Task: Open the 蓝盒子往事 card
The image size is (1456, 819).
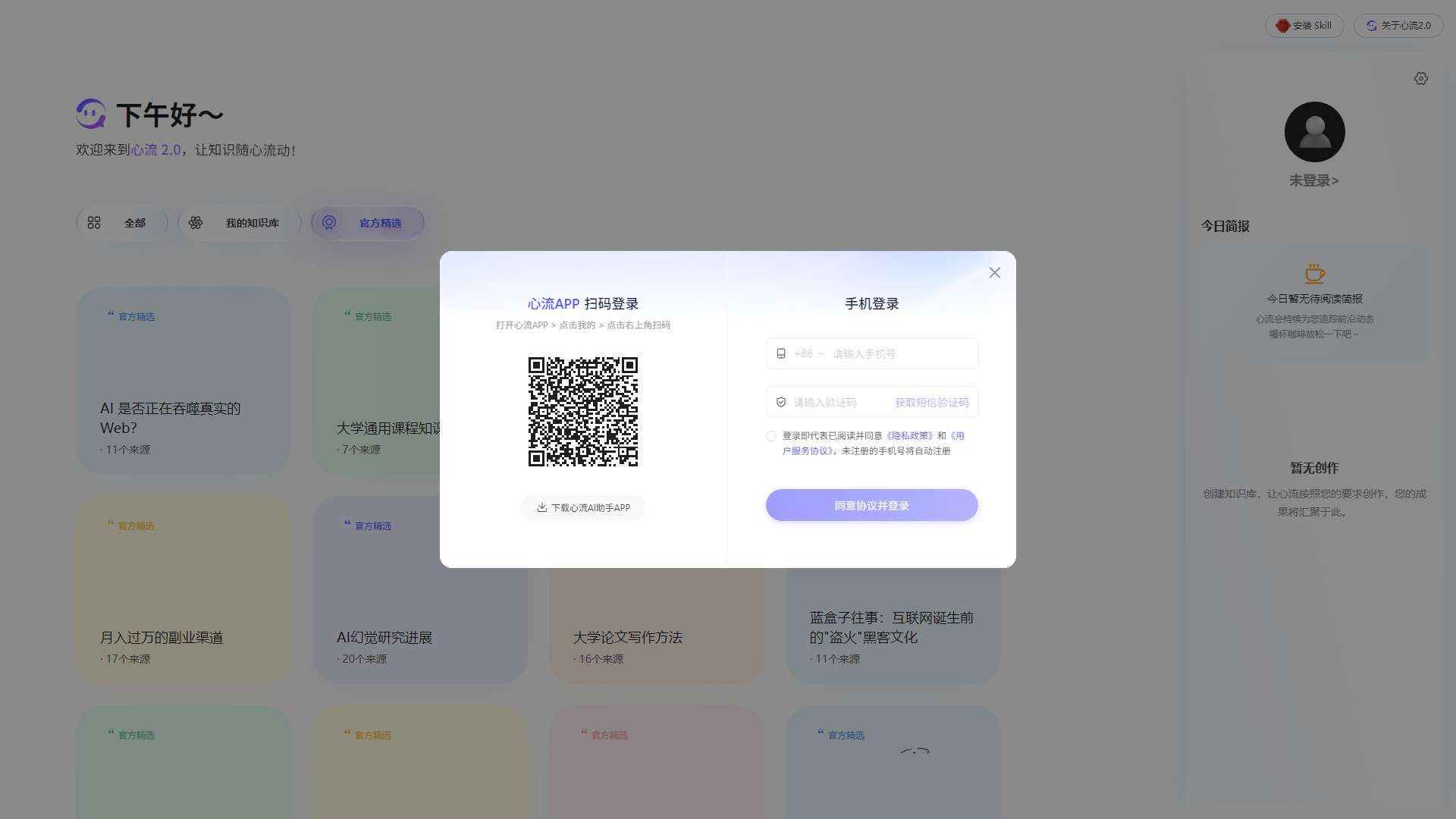Action: (893, 626)
